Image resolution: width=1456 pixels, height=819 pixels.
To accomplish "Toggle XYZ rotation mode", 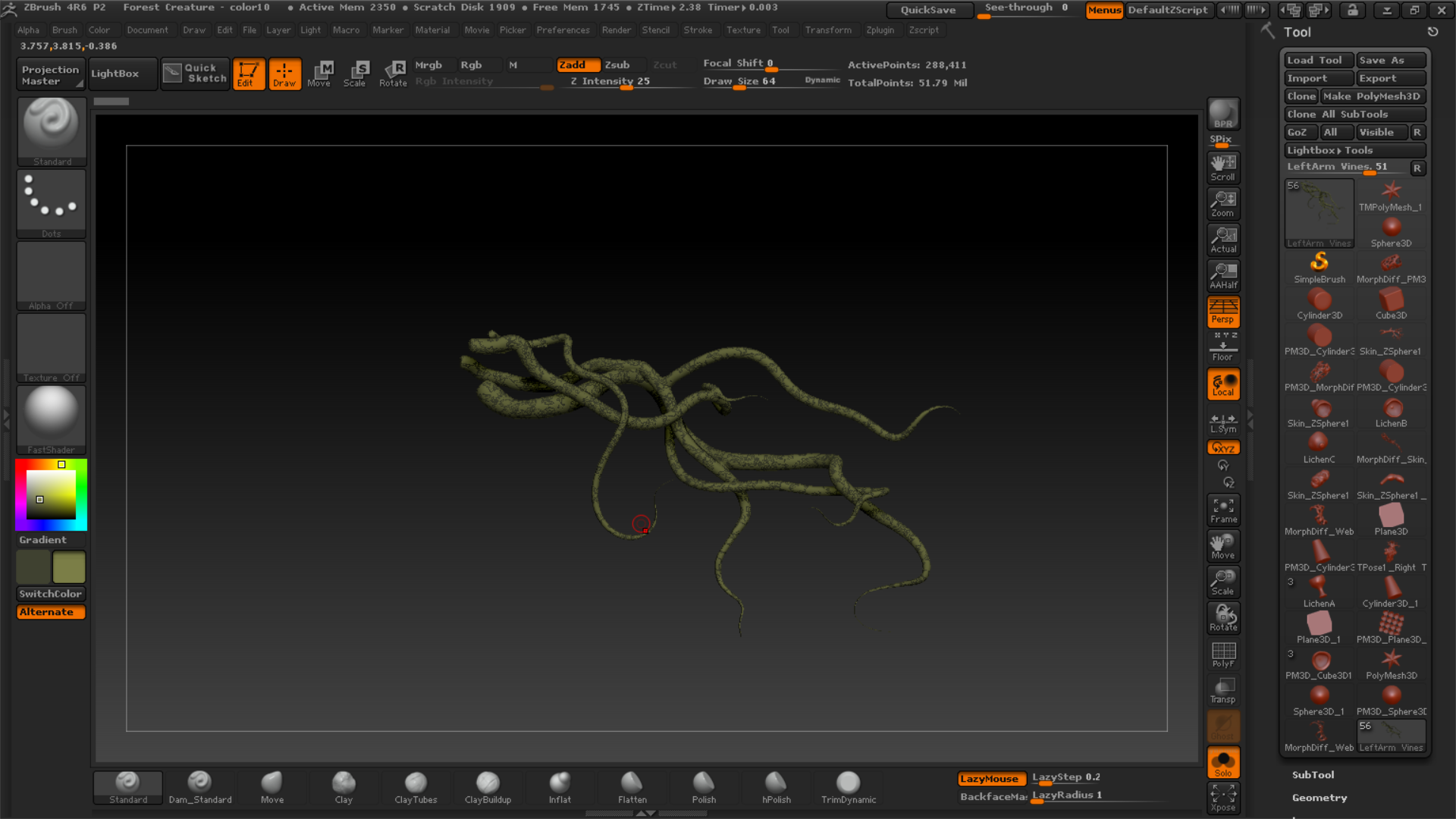I will [1223, 447].
